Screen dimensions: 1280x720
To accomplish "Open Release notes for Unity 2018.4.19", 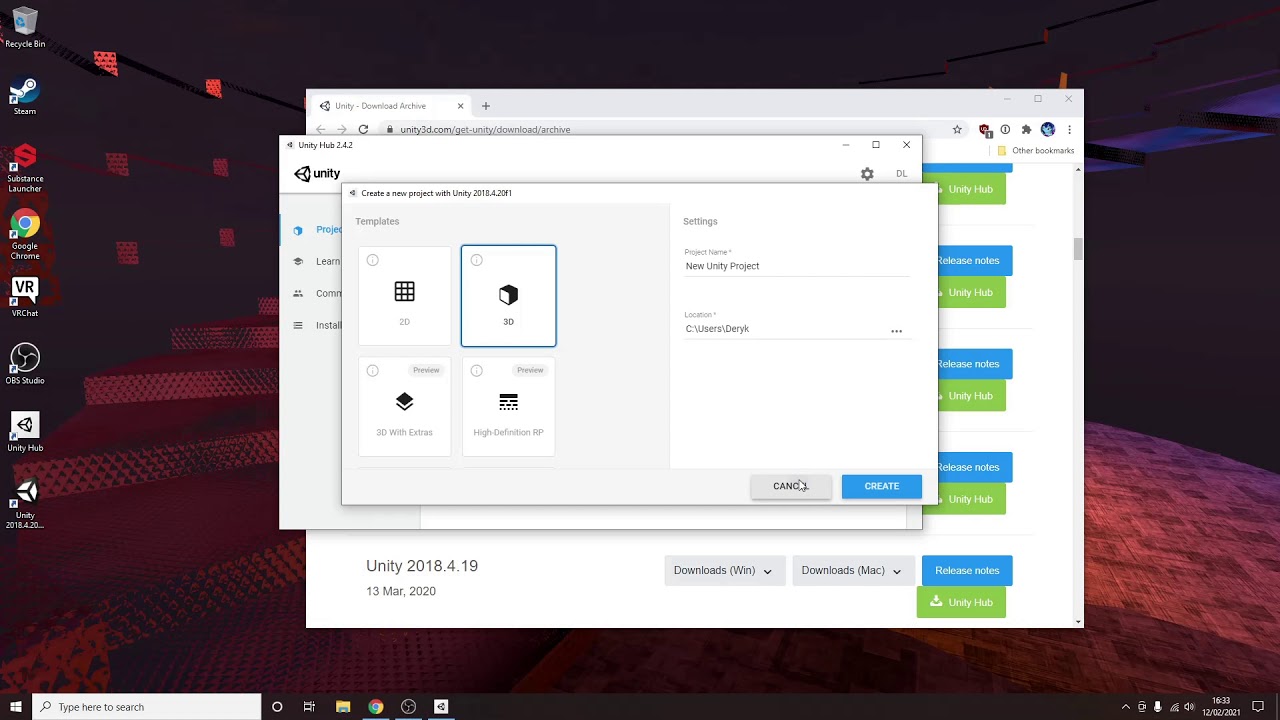I will 967,571.
